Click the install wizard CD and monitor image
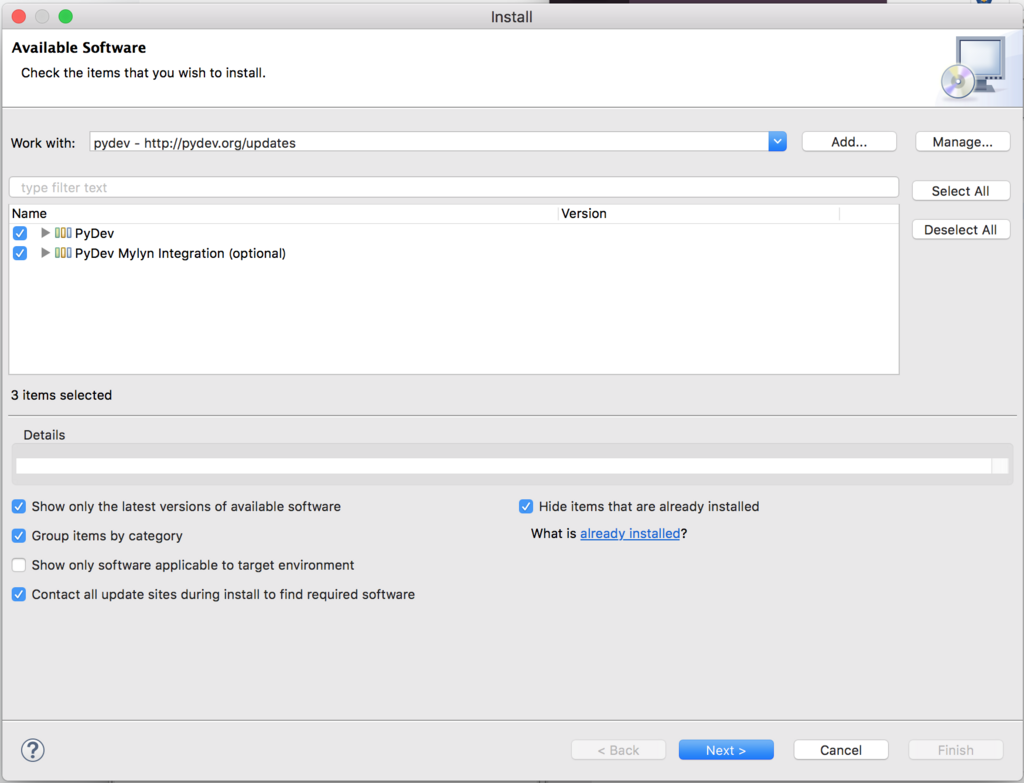Viewport: 1024px width, 783px height. pyautogui.click(x=974, y=67)
